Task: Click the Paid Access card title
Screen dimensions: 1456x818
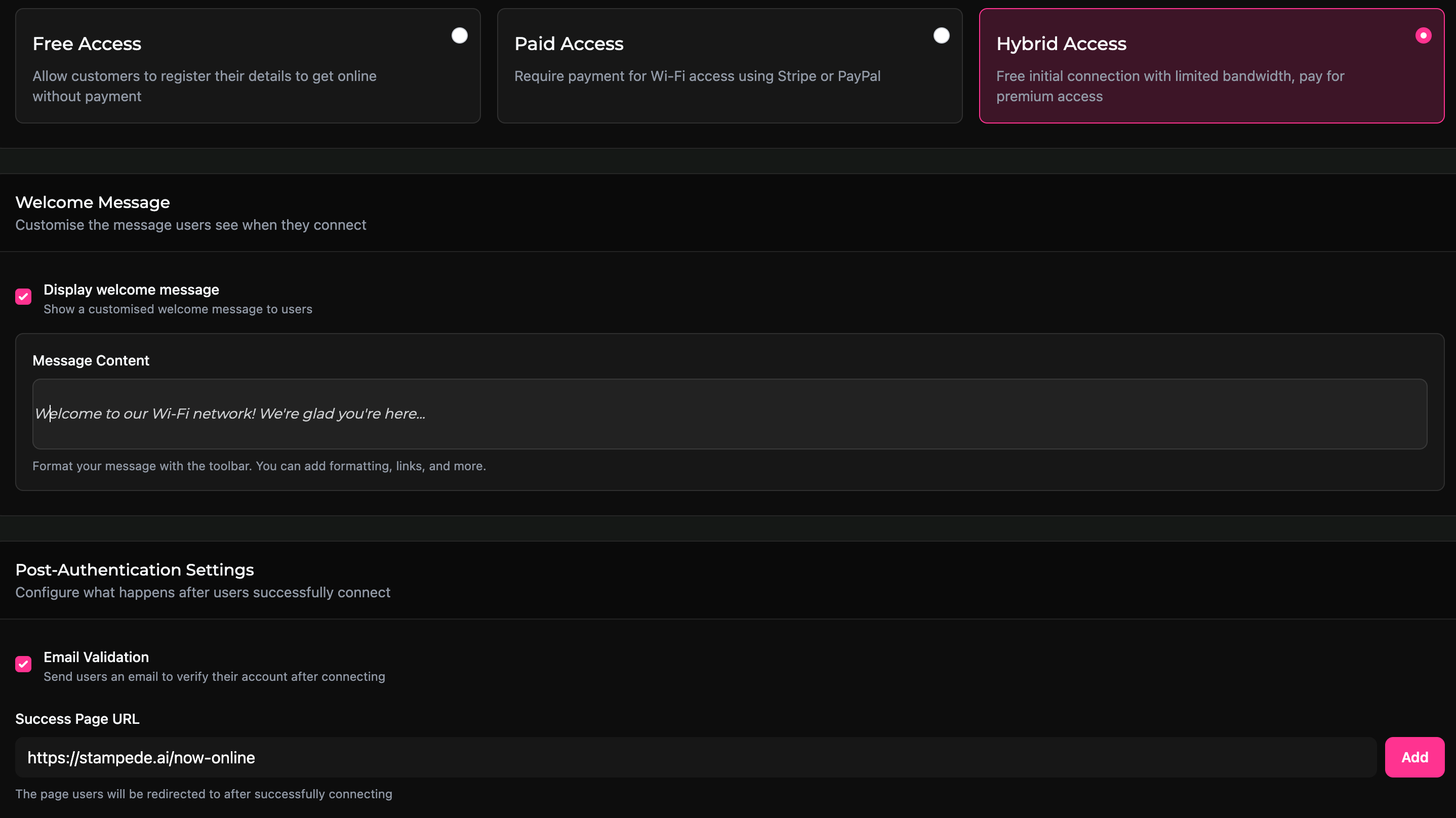Action: 569,44
